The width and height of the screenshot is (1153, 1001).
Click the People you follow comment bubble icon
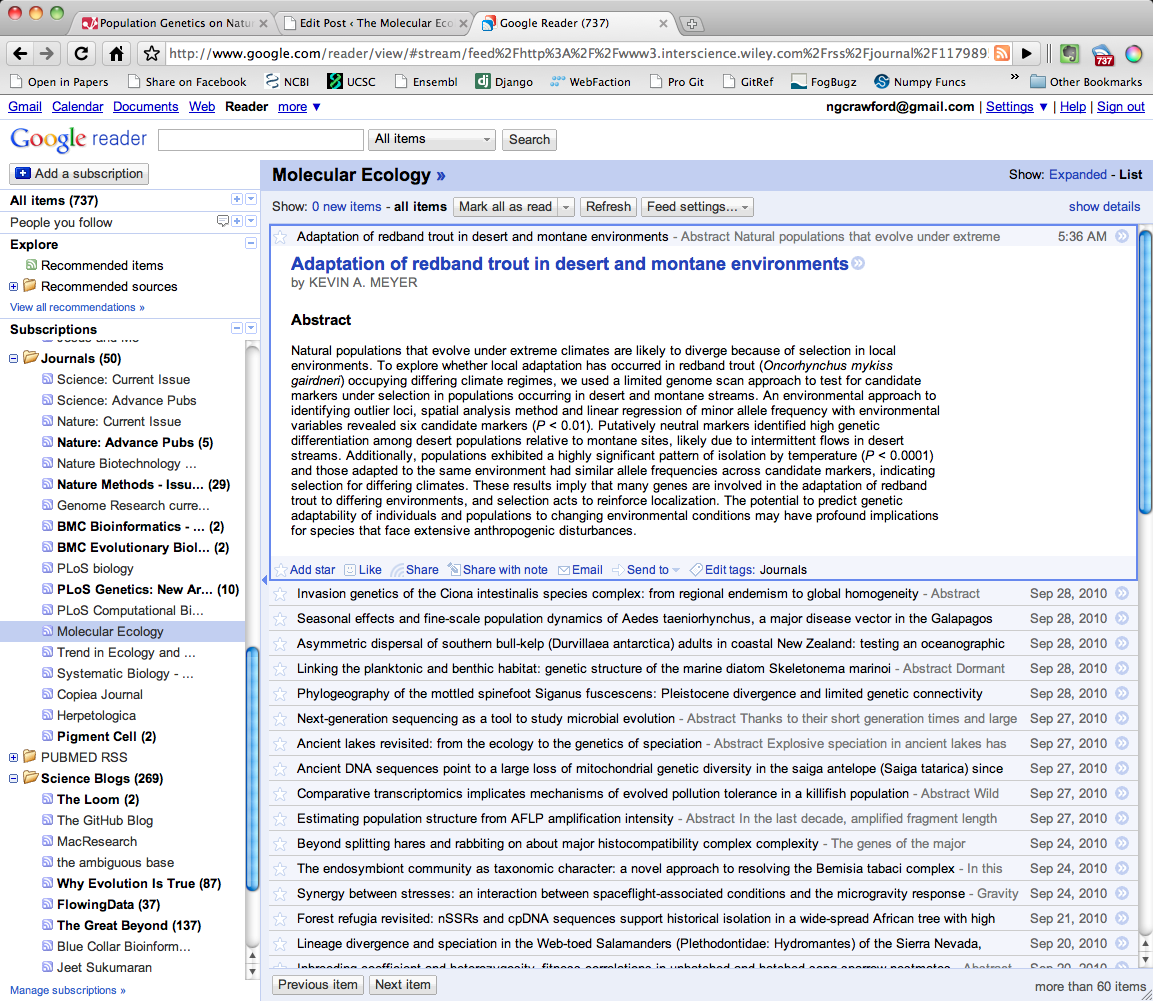pyautogui.click(x=223, y=221)
